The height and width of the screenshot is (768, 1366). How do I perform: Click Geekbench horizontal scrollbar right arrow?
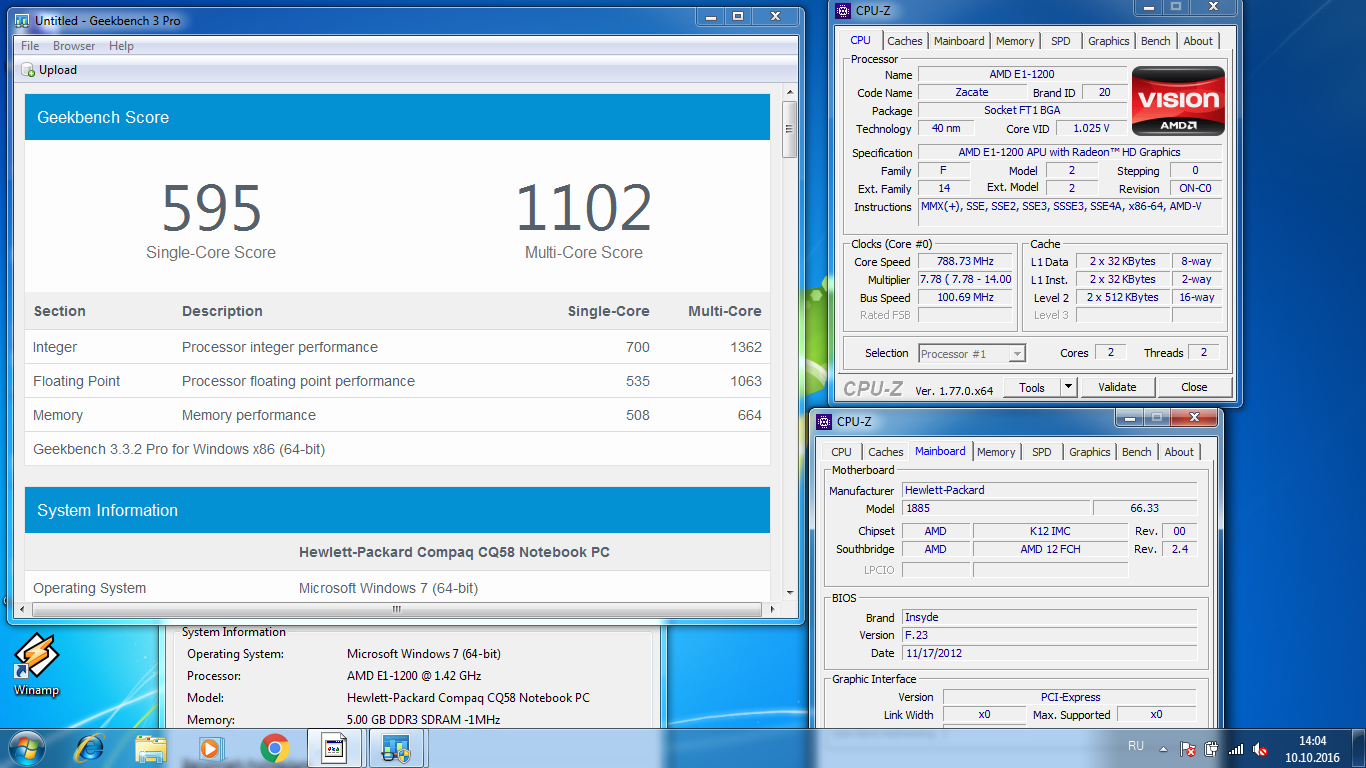click(x=771, y=609)
